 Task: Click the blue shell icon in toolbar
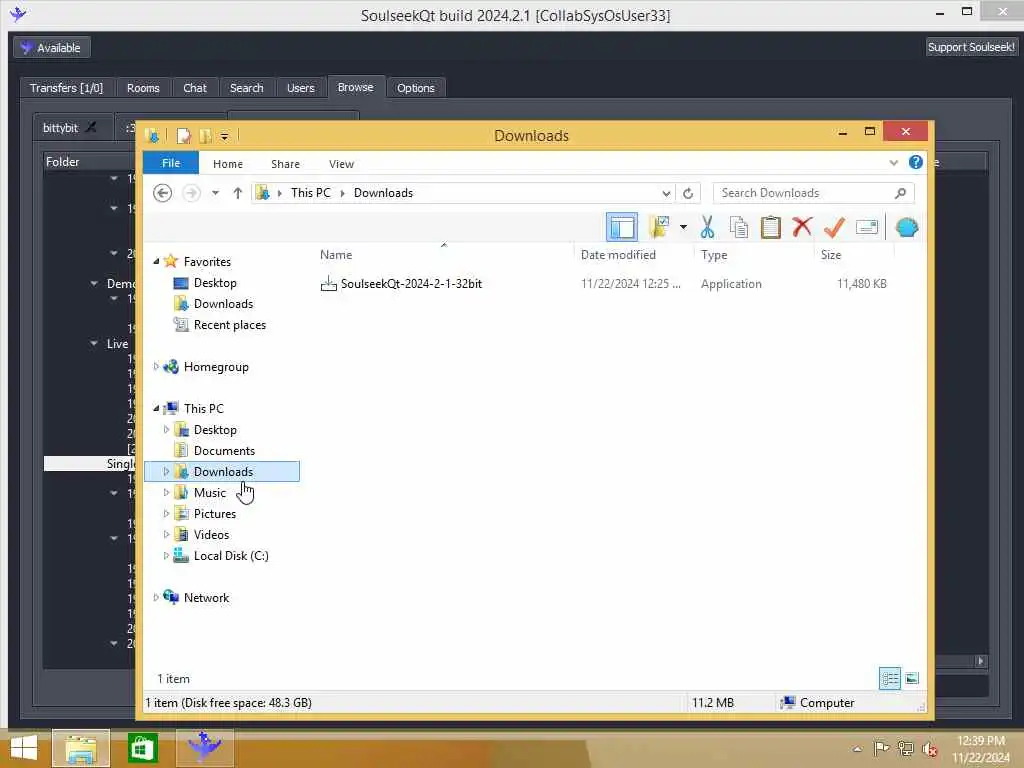(x=907, y=227)
